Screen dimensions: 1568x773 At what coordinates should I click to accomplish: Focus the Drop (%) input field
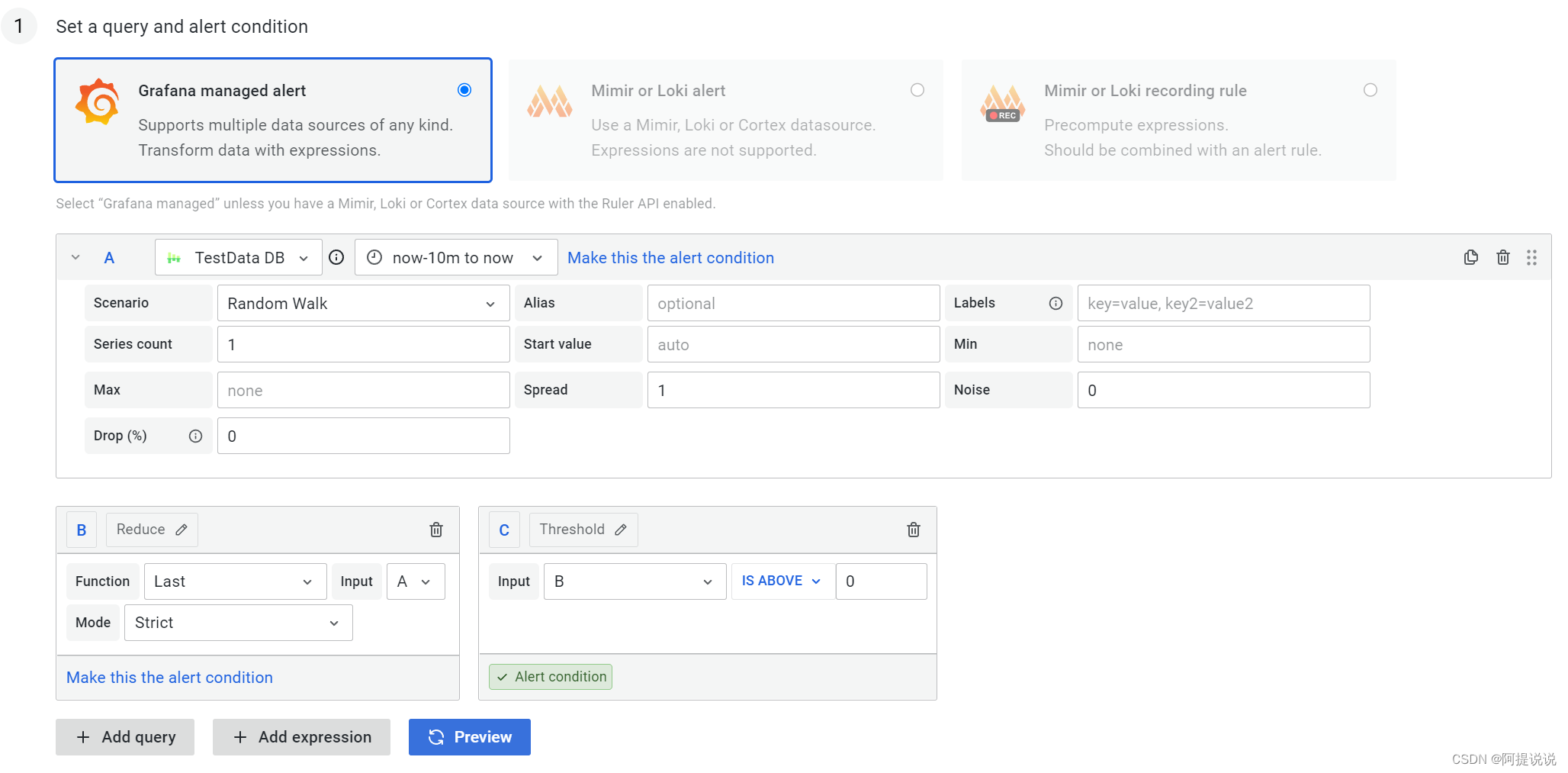363,436
